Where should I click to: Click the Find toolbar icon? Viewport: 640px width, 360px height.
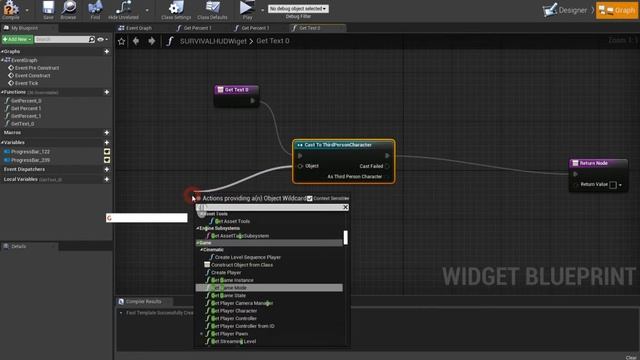tap(95, 10)
